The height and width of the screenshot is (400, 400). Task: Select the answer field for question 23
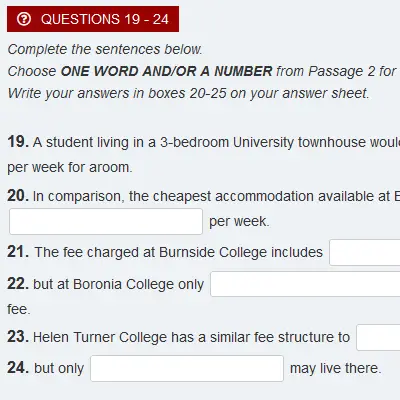pyautogui.click(x=378, y=337)
